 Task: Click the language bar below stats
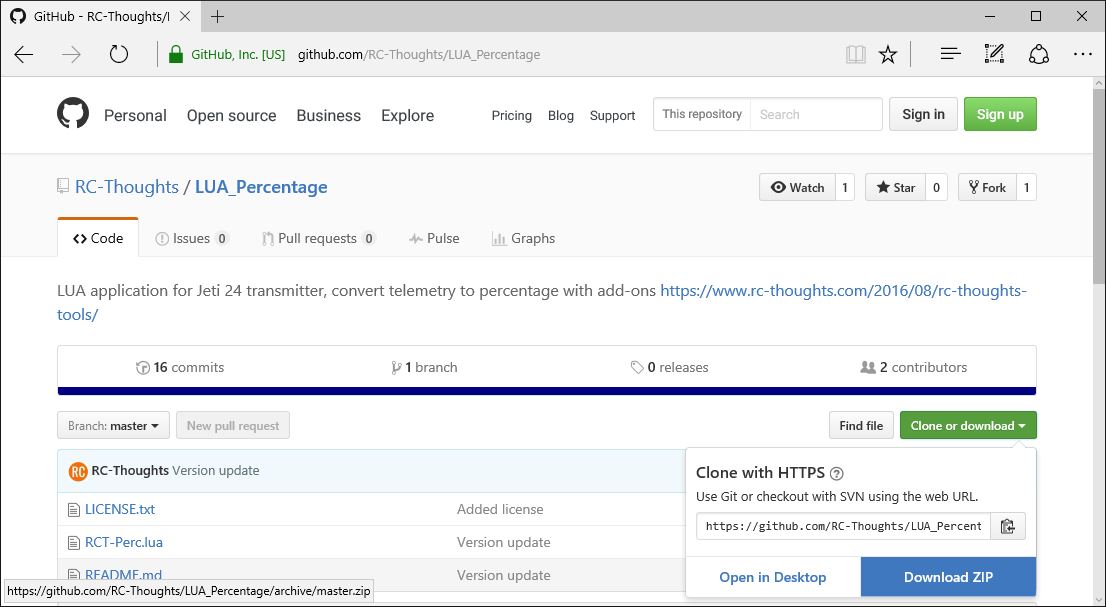(x=547, y=391)
